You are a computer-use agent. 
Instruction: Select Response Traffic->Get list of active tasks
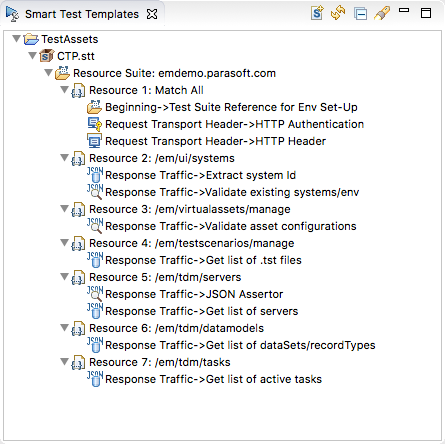coord(213,379)
